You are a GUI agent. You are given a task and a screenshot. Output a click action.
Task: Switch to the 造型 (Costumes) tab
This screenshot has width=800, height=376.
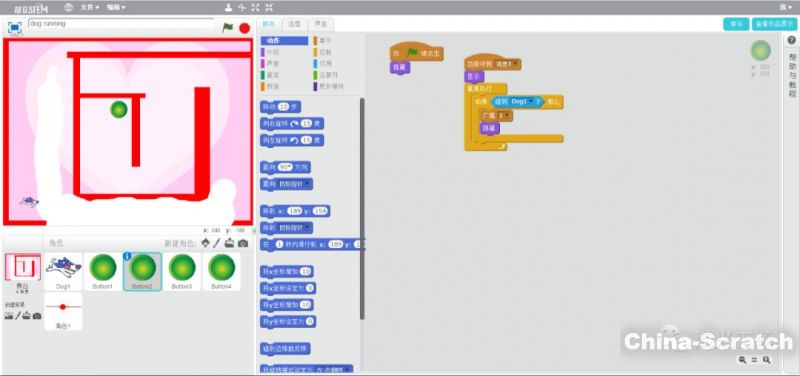click(294, 24)
